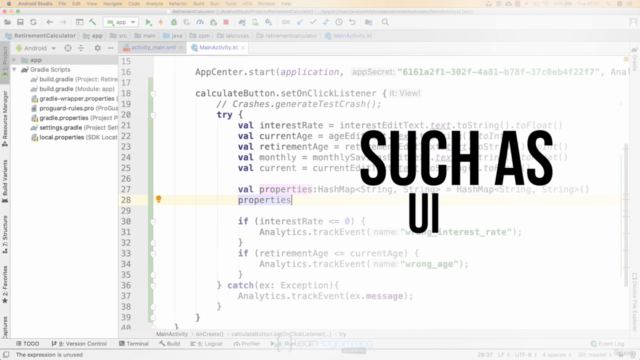Show Git history clock icon

(x=339, y=22)
